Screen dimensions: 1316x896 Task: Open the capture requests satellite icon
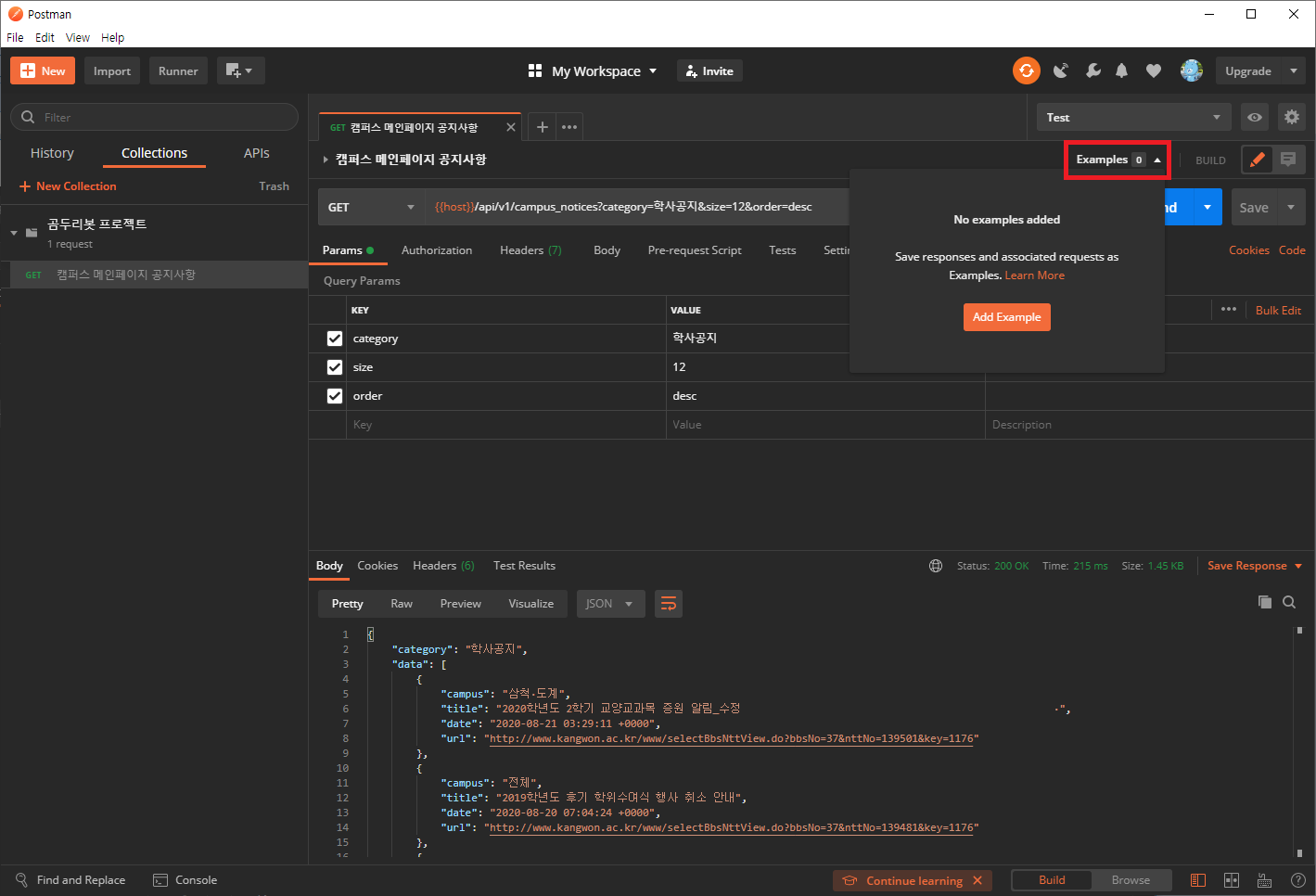tap(1061, 70)
